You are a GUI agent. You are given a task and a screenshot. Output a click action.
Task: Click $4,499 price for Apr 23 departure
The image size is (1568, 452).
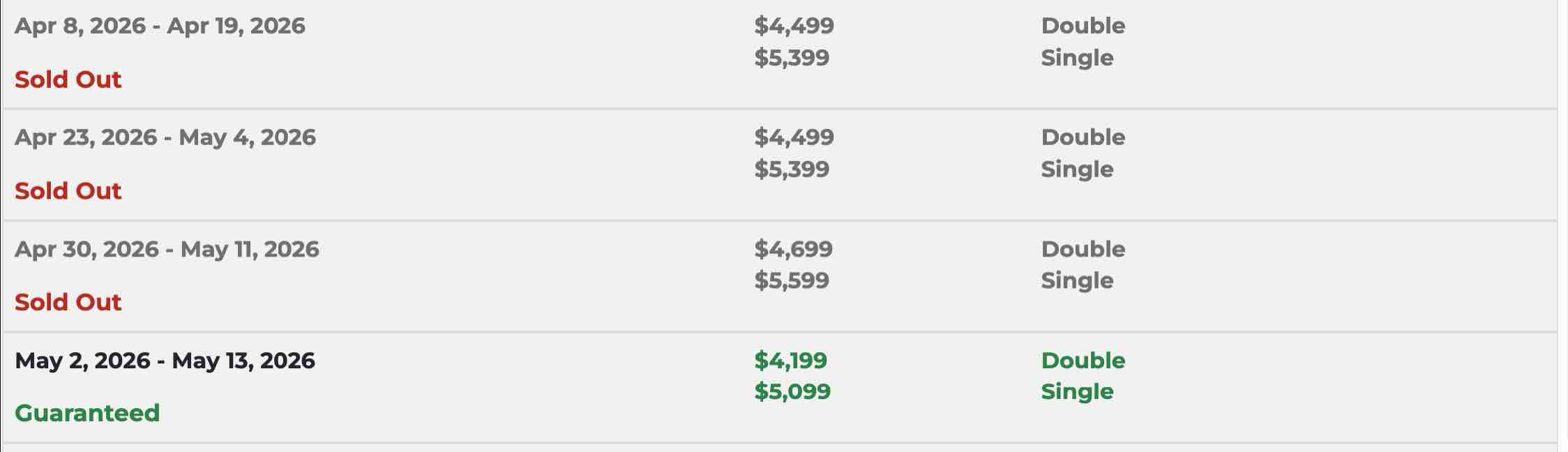click(794, 137)
